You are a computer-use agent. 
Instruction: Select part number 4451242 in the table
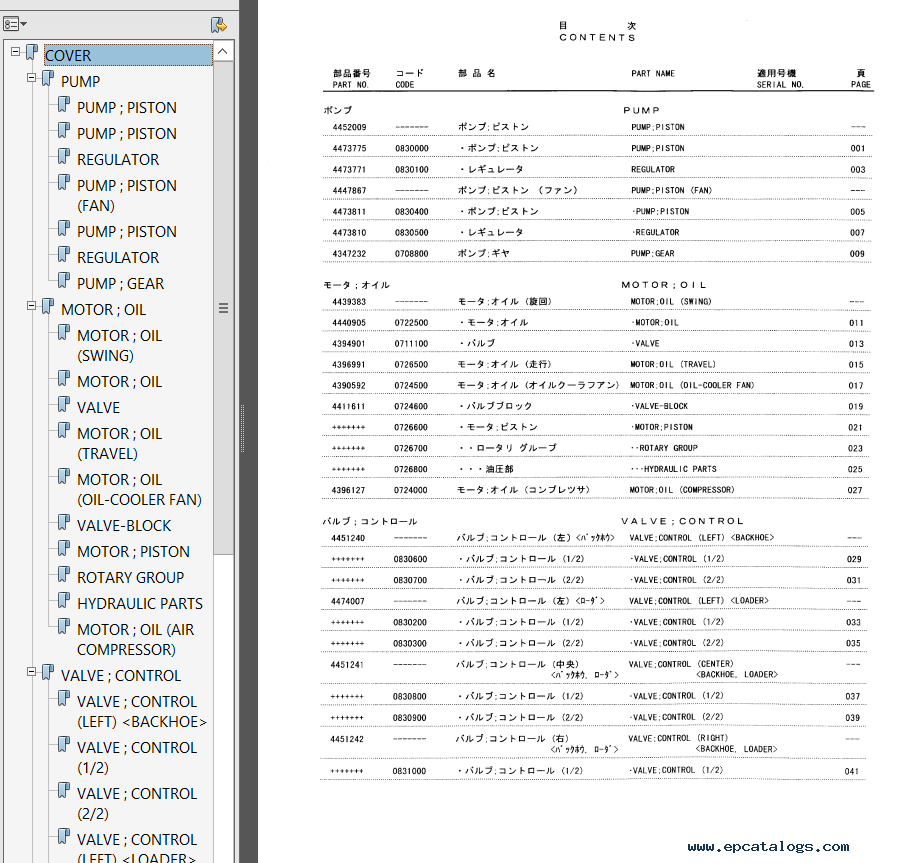[347, 740]
